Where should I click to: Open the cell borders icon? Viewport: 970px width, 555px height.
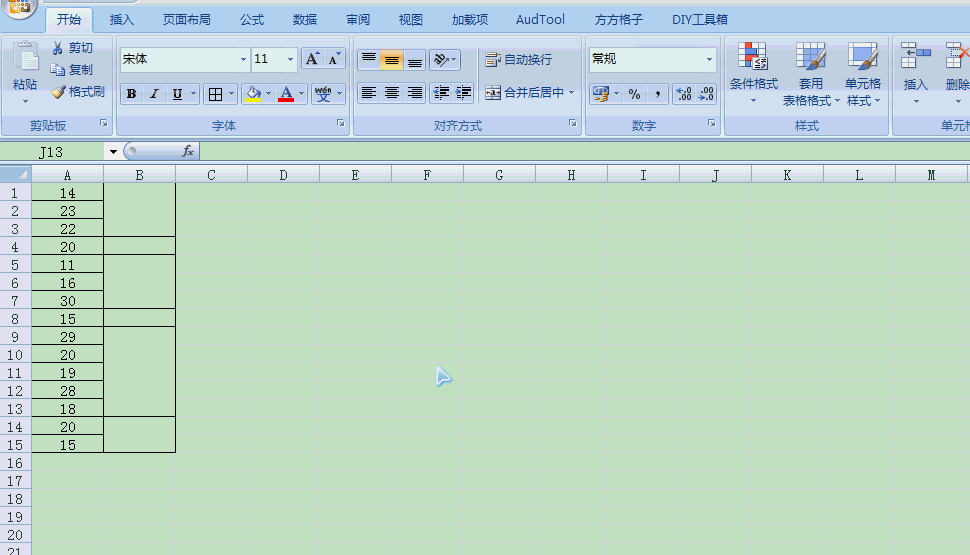click(x=214, y=94)
